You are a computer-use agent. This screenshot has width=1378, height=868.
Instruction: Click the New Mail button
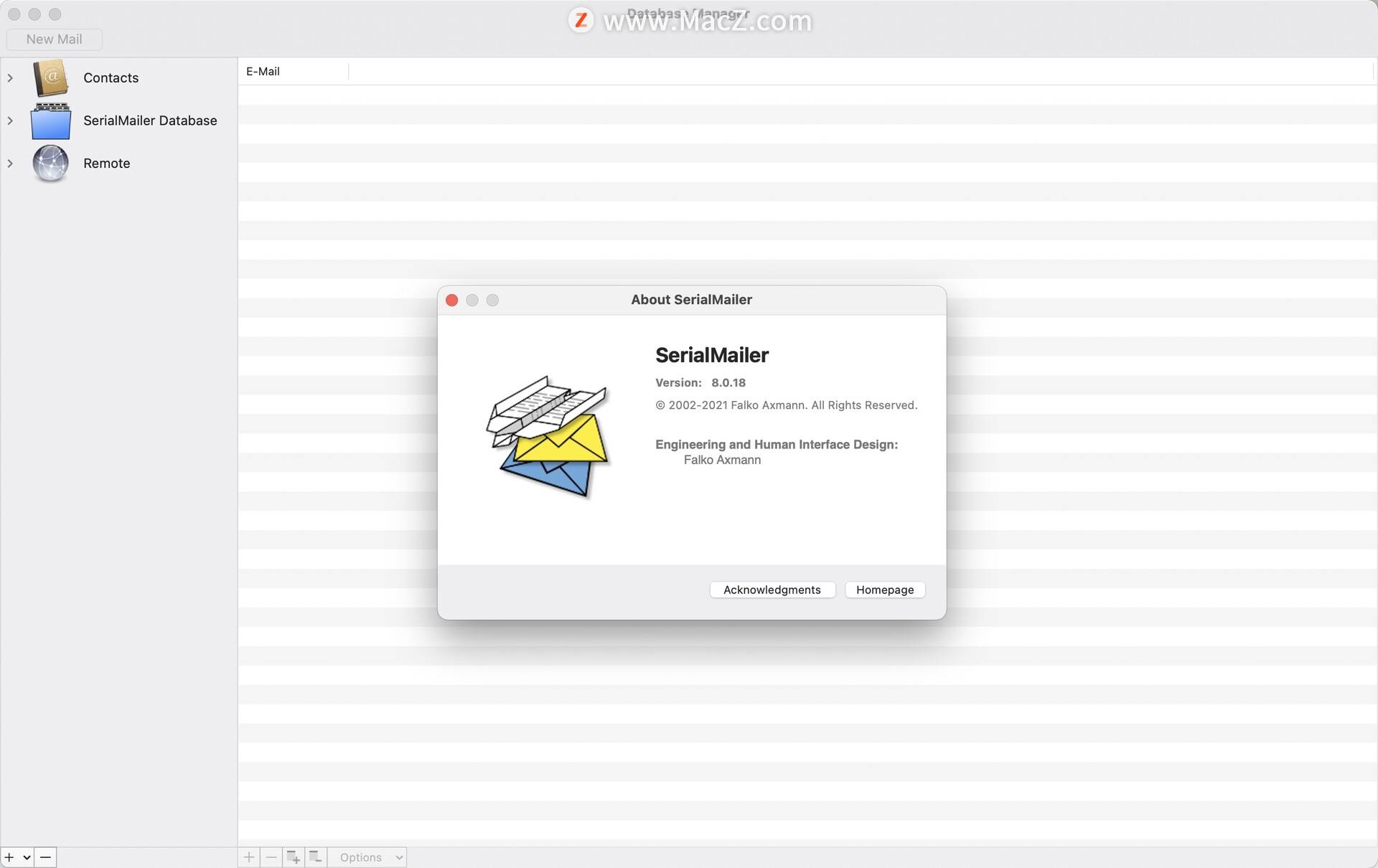54,39
